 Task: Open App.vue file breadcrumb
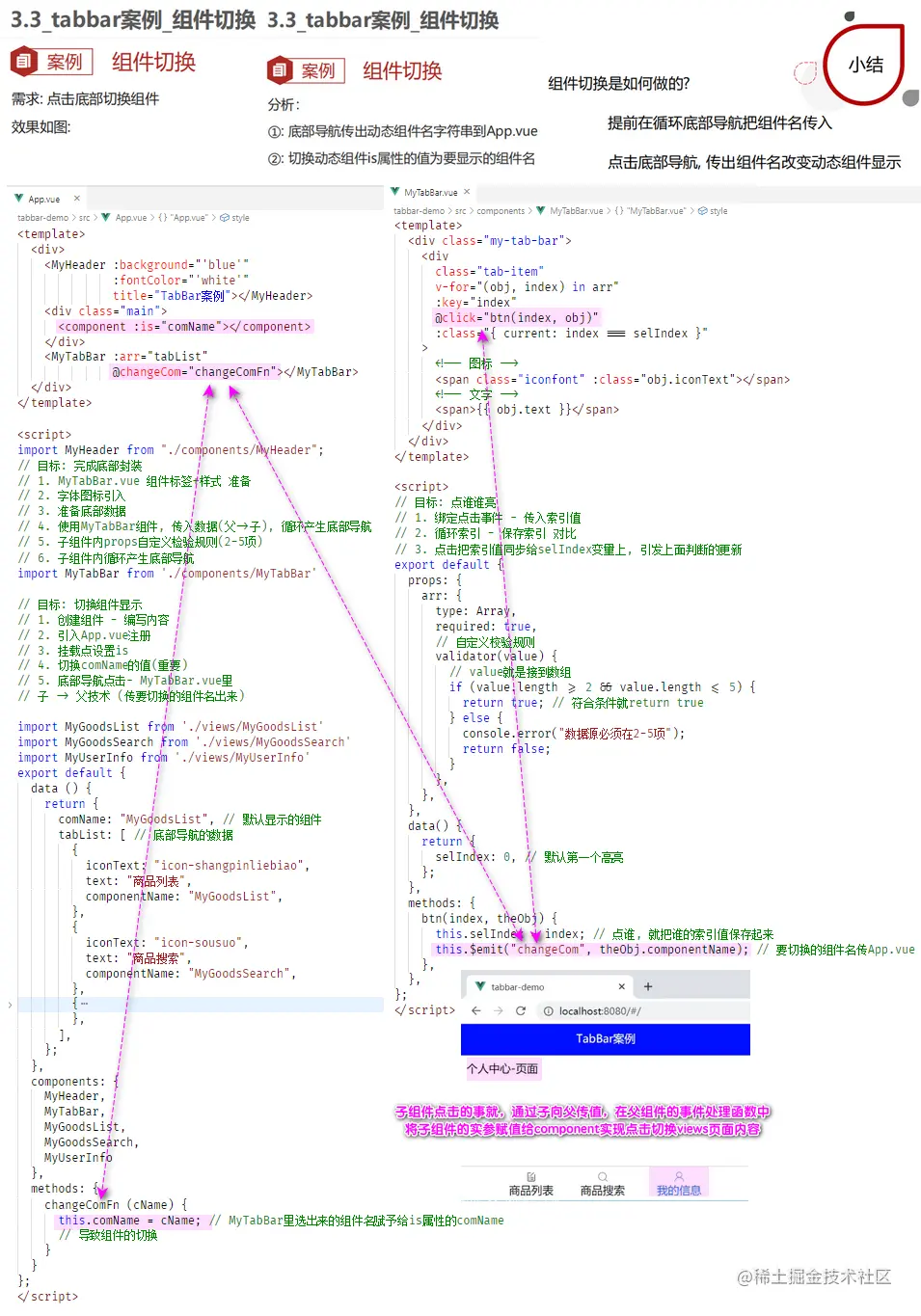coord(131,218)
